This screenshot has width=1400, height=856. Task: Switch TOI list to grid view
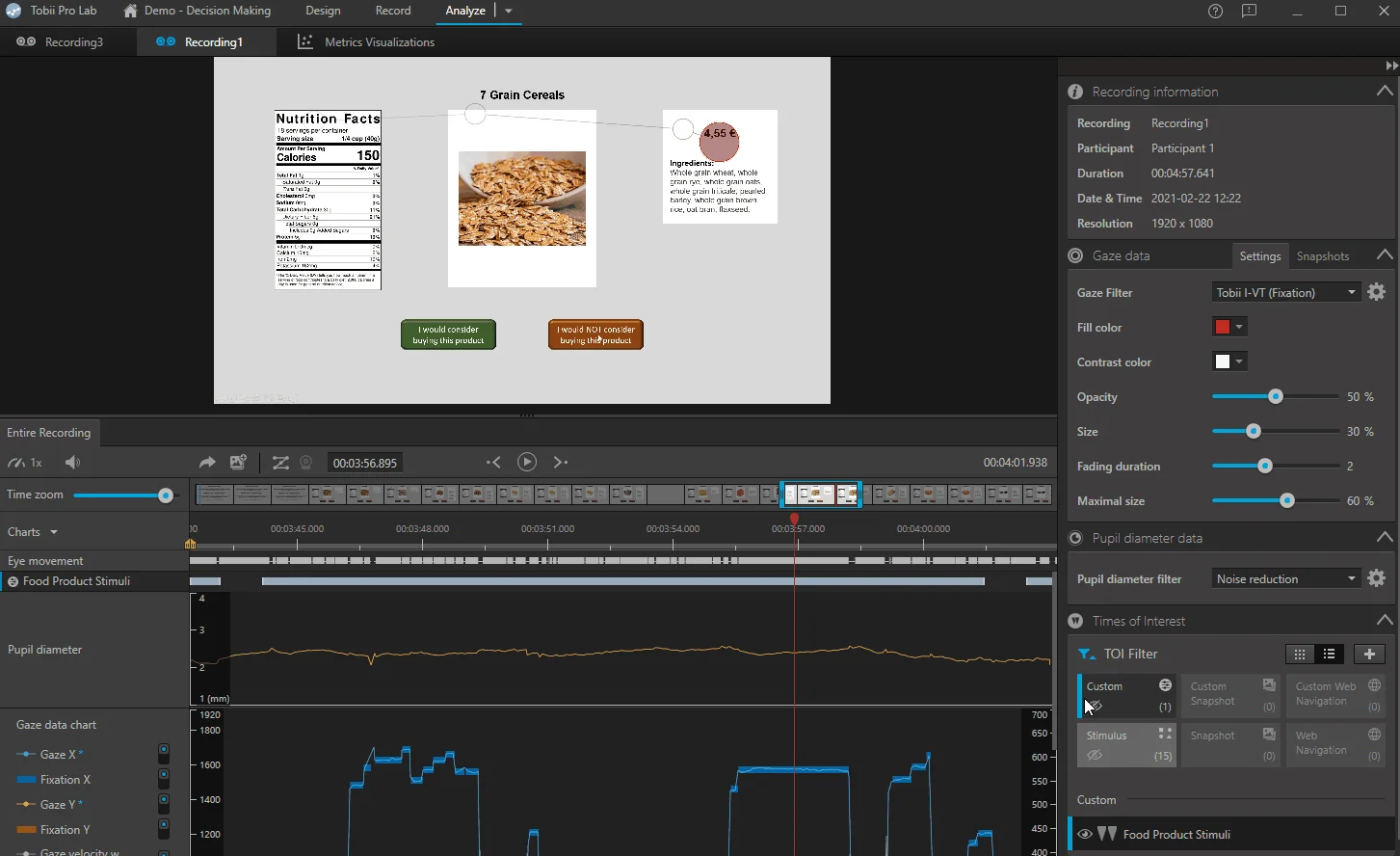(1300, 654)
